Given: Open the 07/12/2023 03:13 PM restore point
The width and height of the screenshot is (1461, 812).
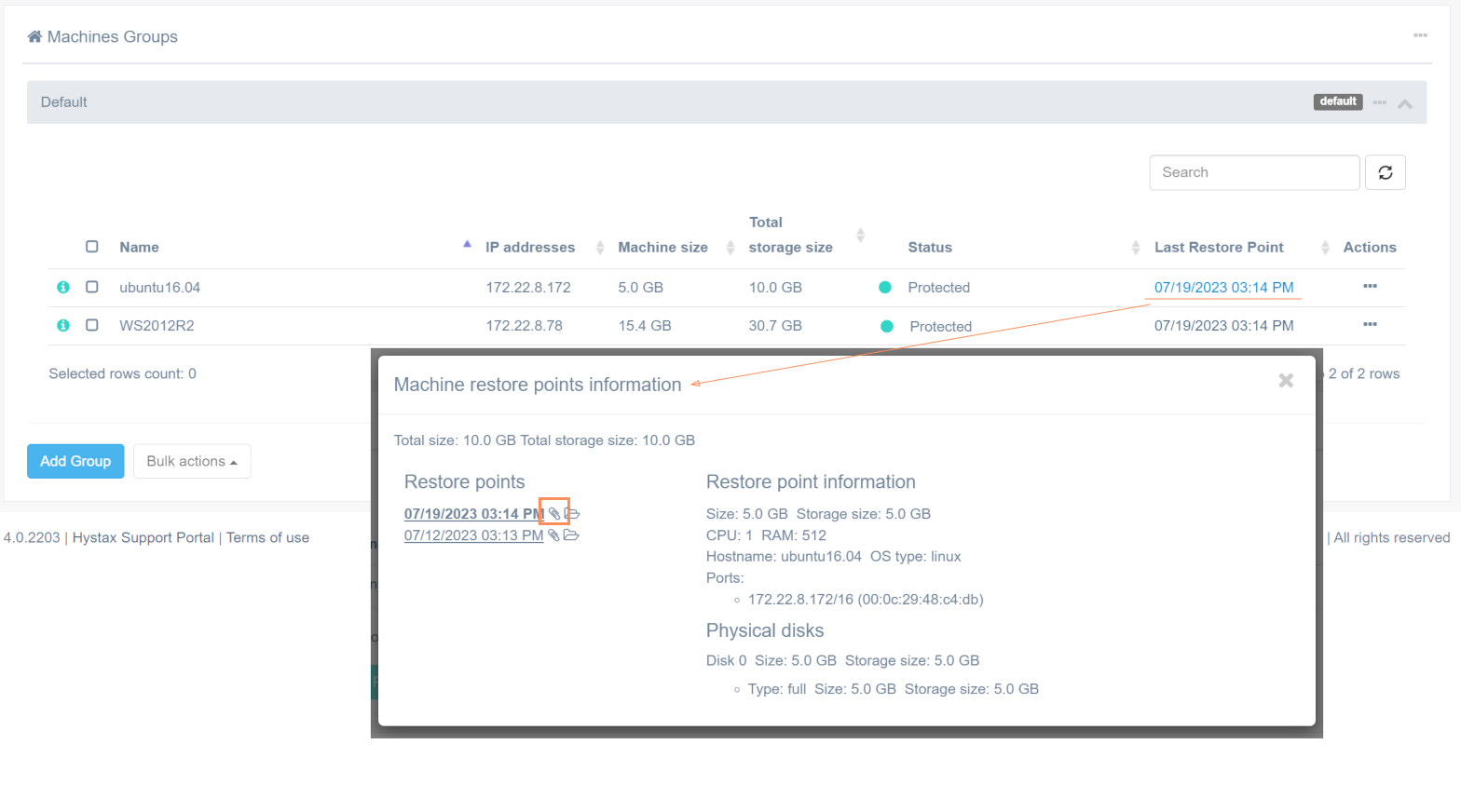Looking at the screenshot, I should (473, 535).
